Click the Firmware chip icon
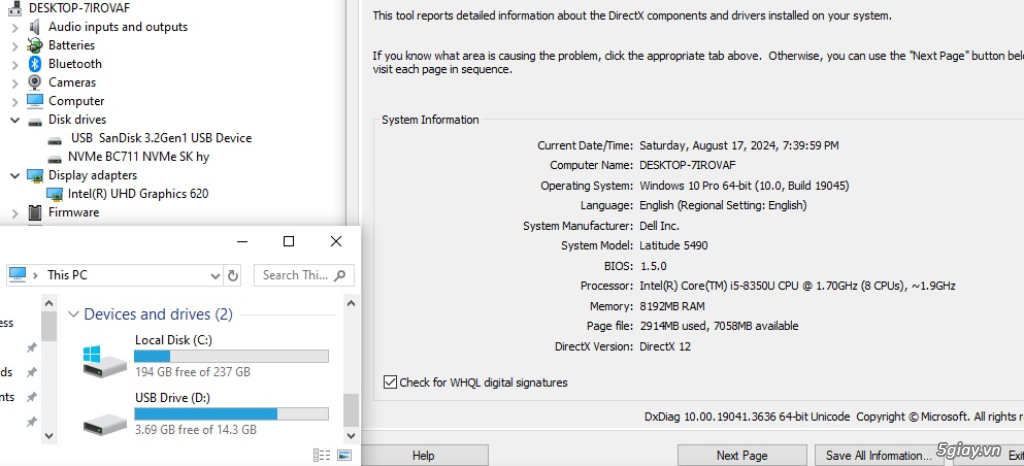Screen dimensions: 1024x466 (x=35, y=213)
